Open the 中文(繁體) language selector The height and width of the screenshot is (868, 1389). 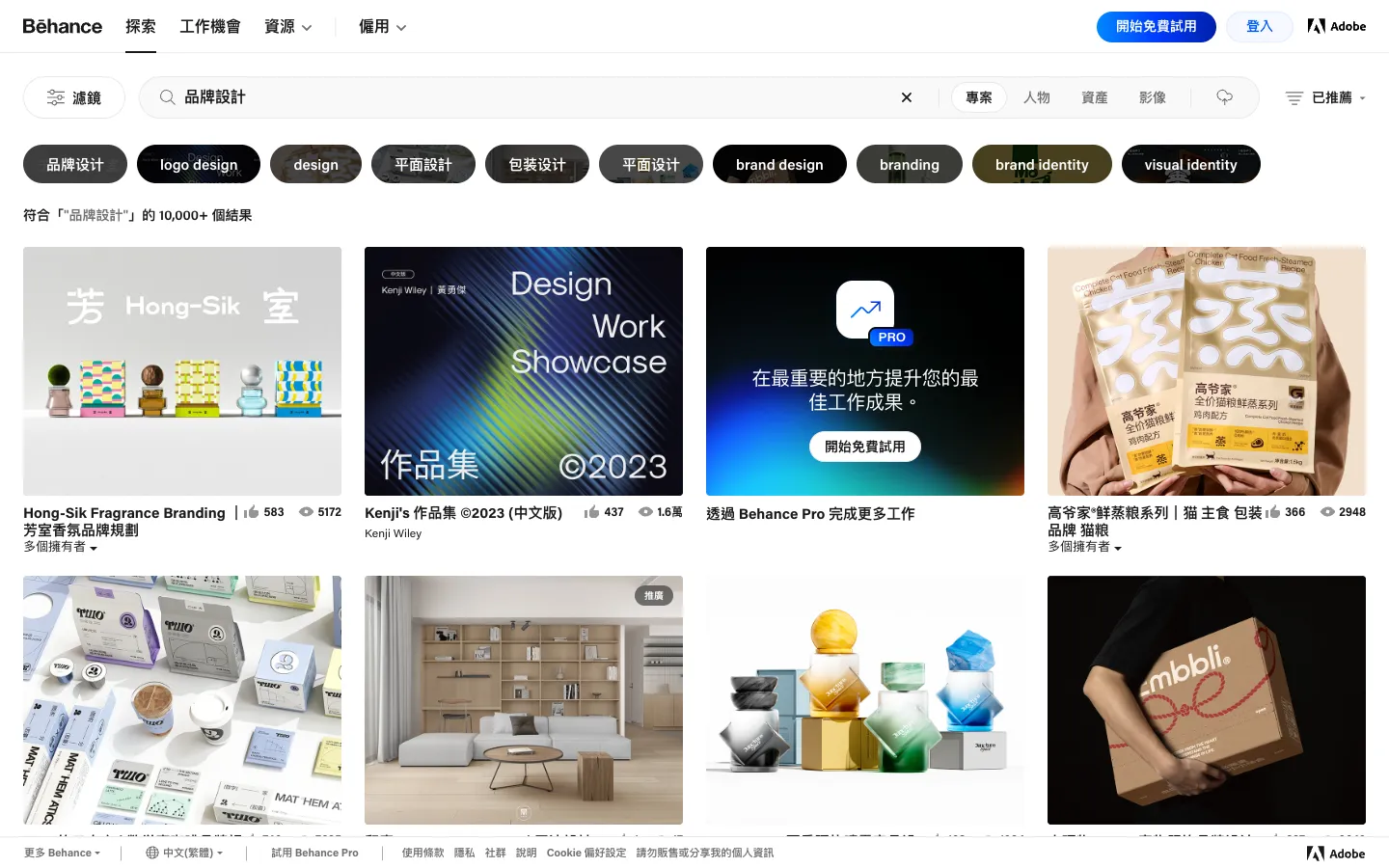184,853
